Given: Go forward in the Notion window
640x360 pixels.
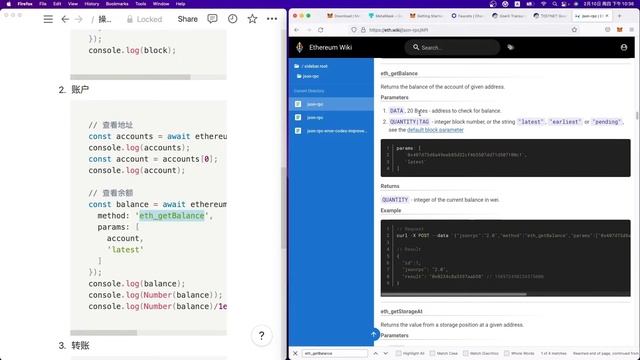Looking at the screenshot, I should (x=79, y=19).
